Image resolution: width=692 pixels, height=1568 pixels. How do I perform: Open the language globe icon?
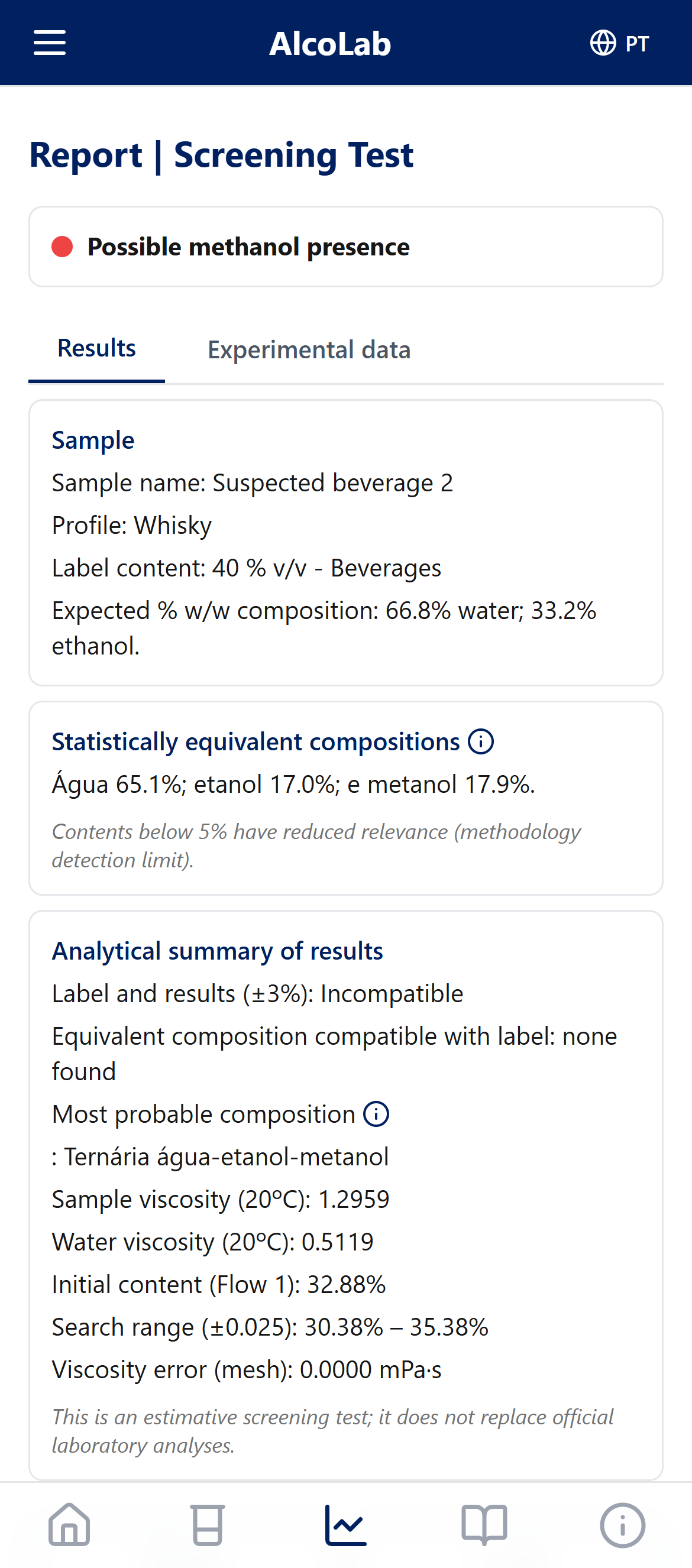point(602,43)
